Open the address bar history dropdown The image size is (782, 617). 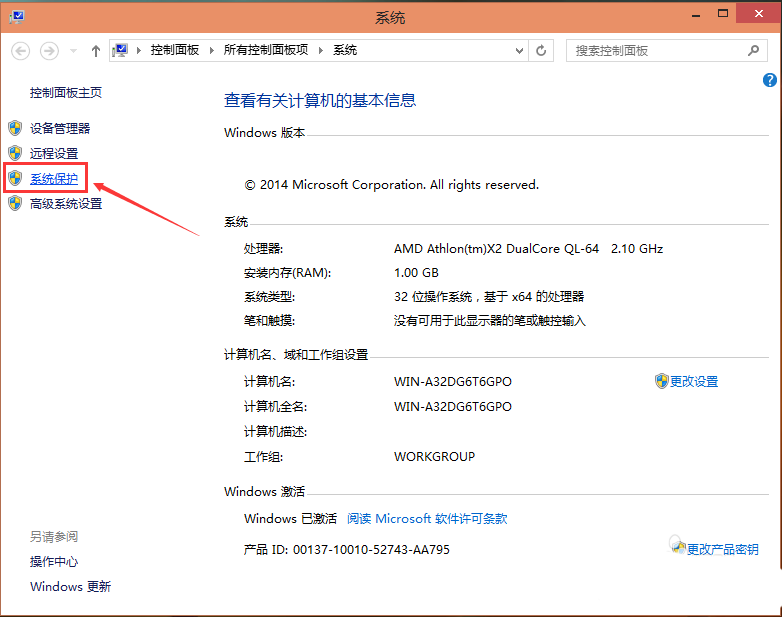point(519,51)
